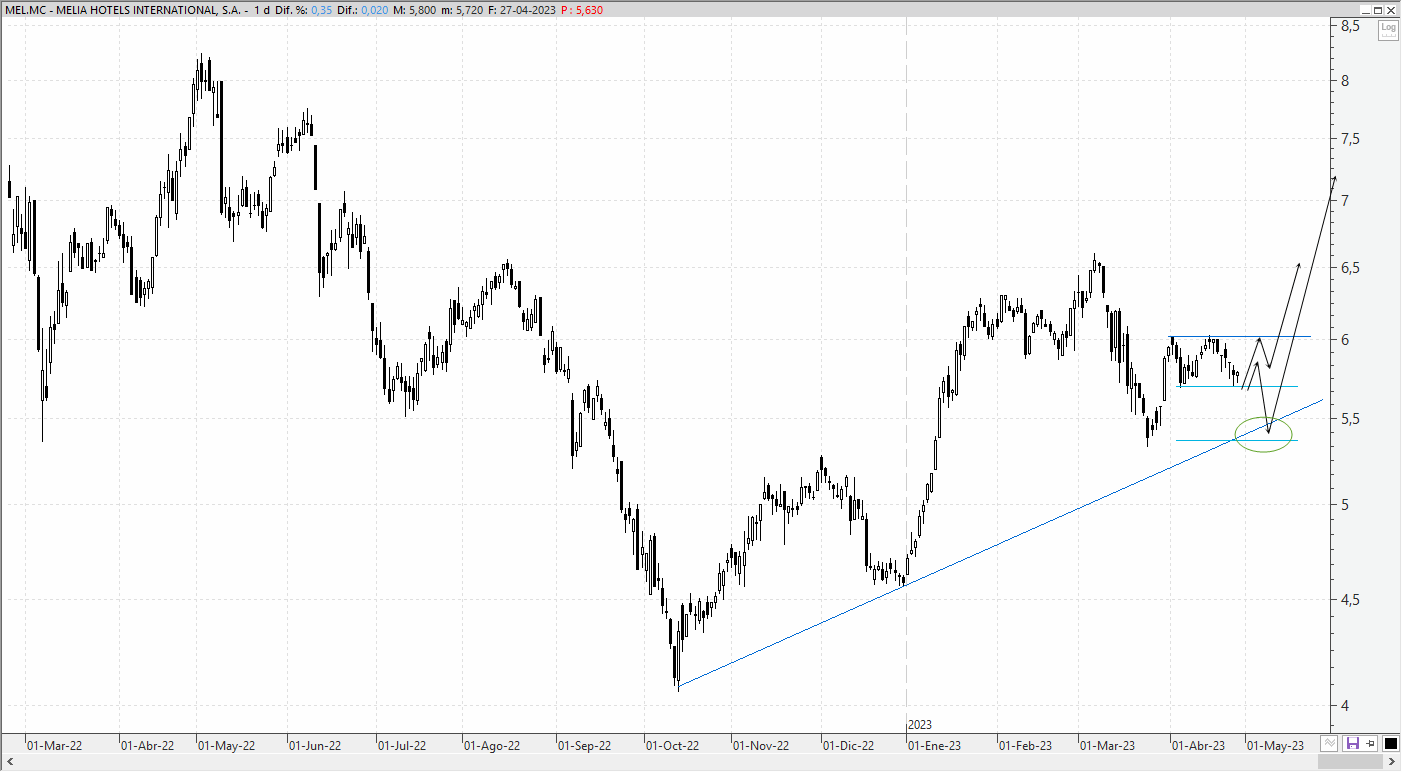Click the double-chevron collapse icon
Image resolution: width=1402 pixels, height=772 pixels.
pos(1329,743)
